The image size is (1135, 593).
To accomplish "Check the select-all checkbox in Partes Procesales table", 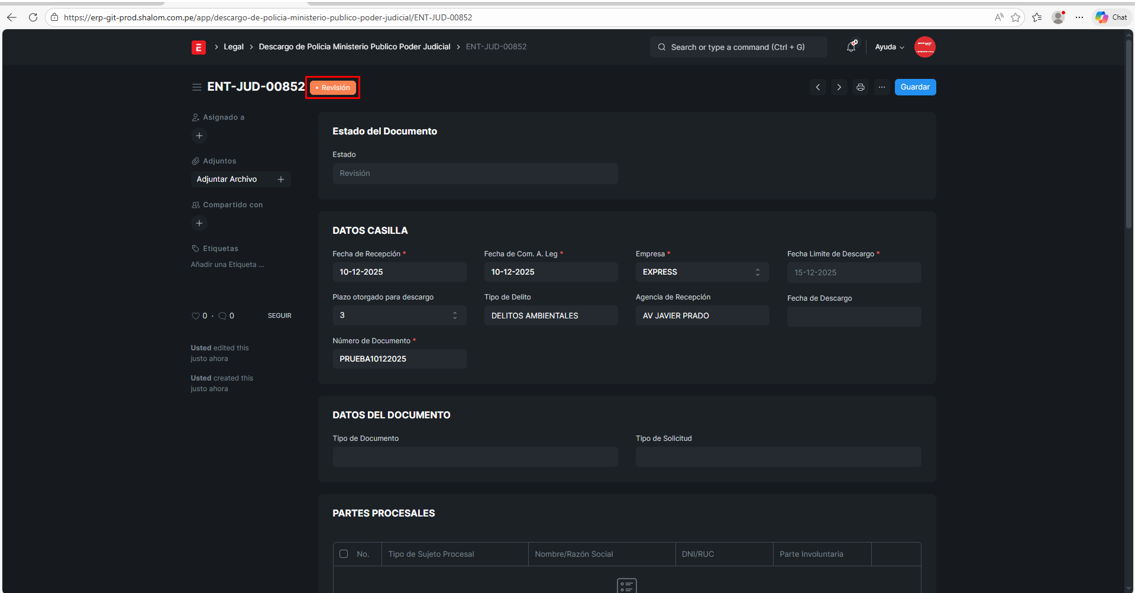I will [344, 554].
